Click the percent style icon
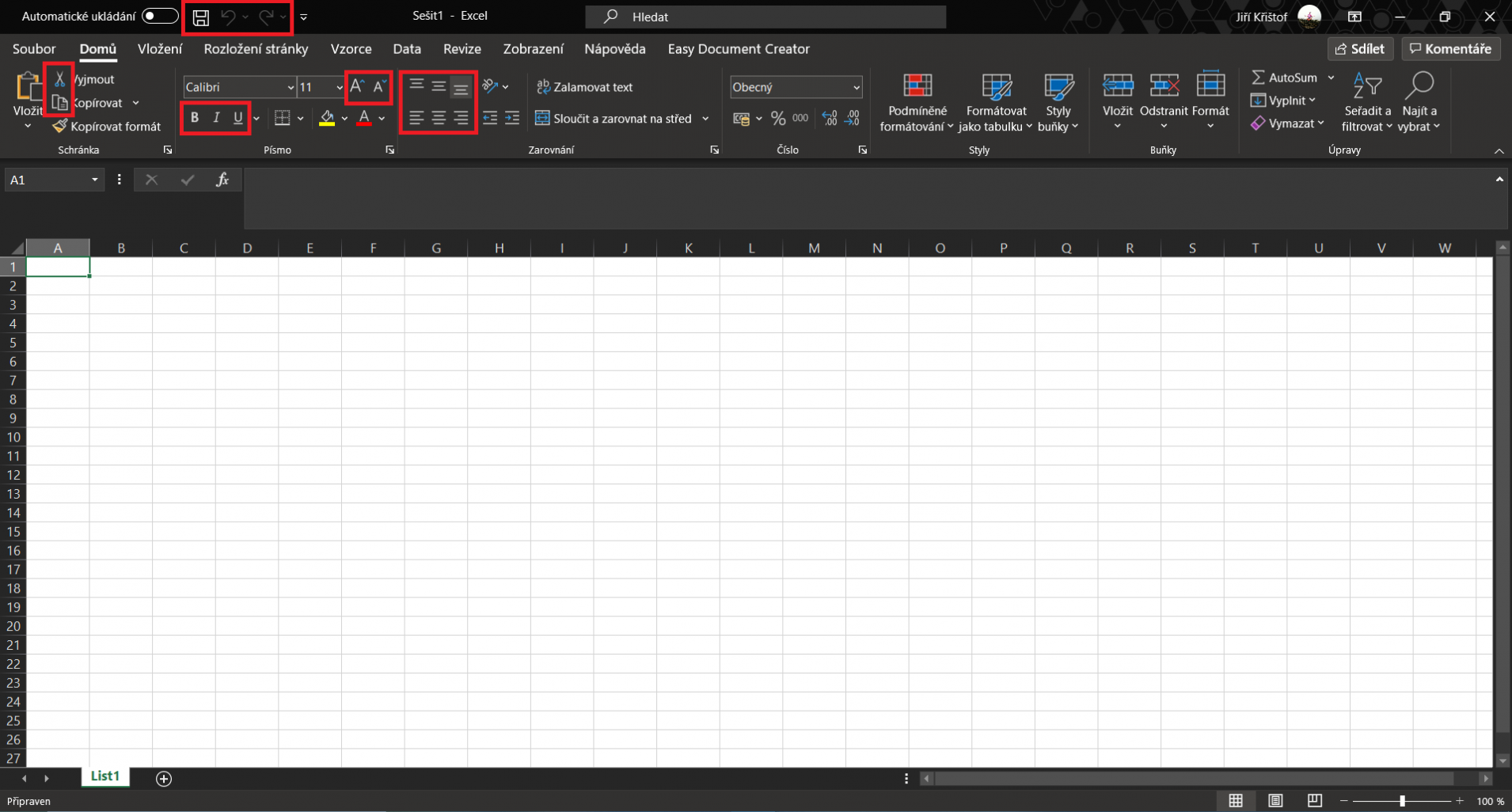The height and width of the screenshot is (812, 1512). click(x=778, y=119)
